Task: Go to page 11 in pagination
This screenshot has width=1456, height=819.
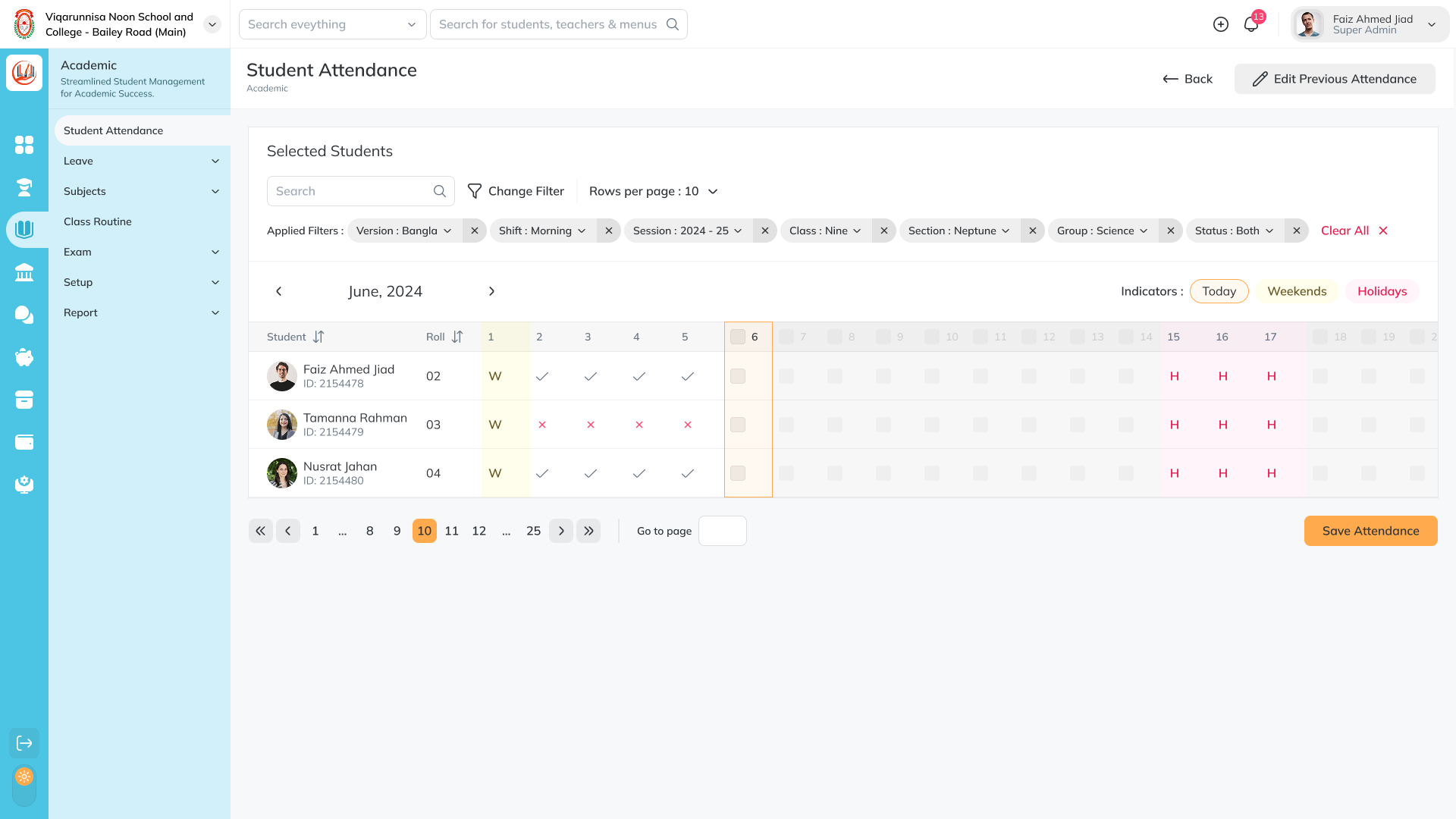Action: click(x=451, y=531)
